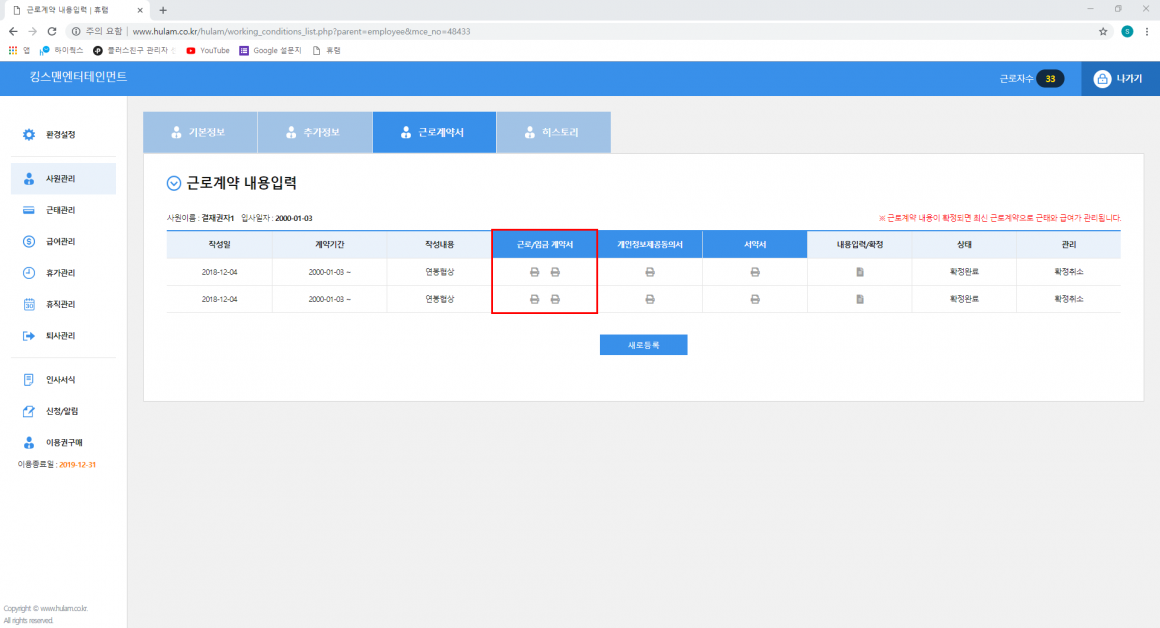Open first row 내용입력/확정 document icon

(x=860, y=272)
